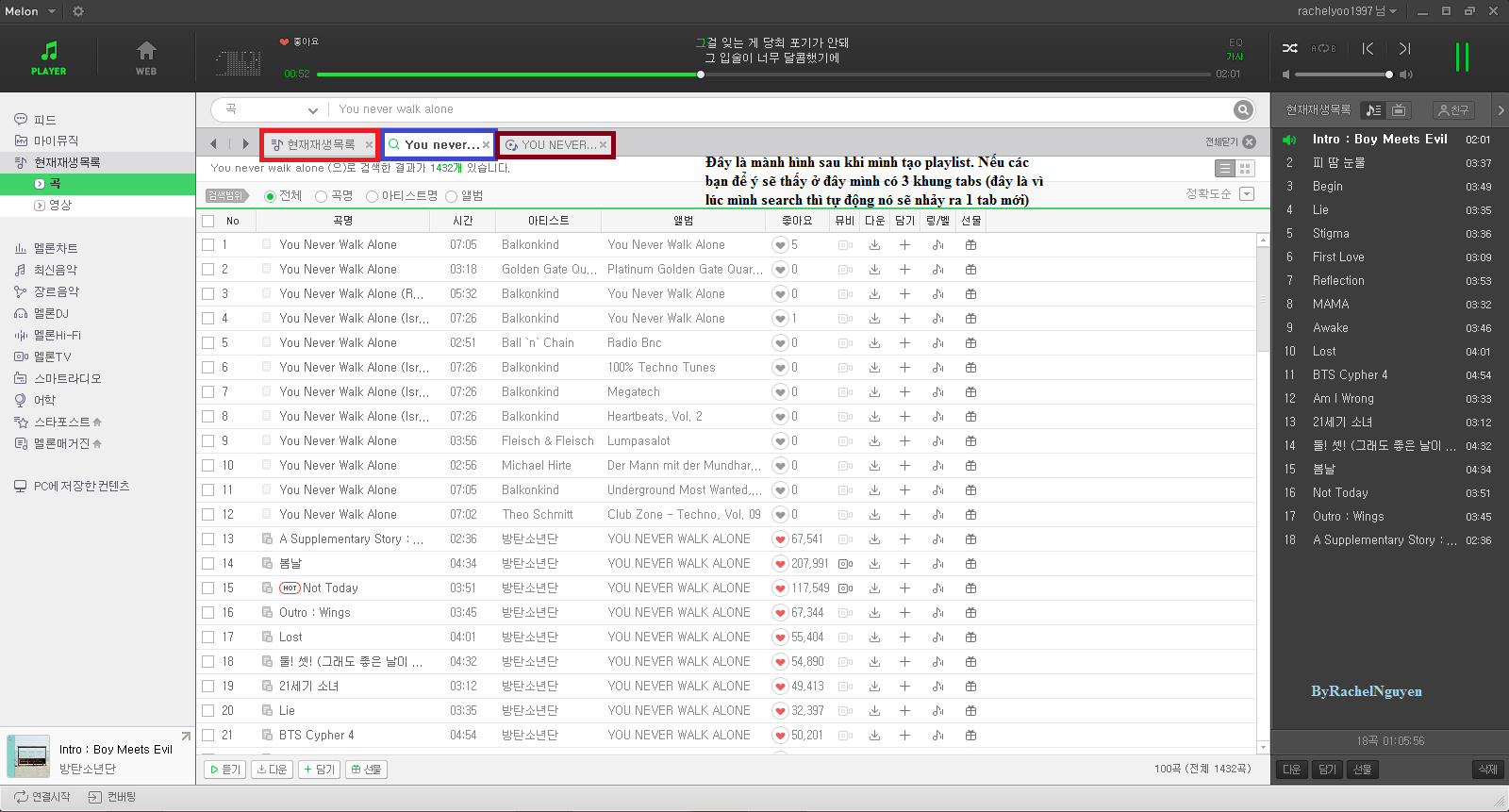Skip to next track

pyautogui.click(x=1404, y=48)
